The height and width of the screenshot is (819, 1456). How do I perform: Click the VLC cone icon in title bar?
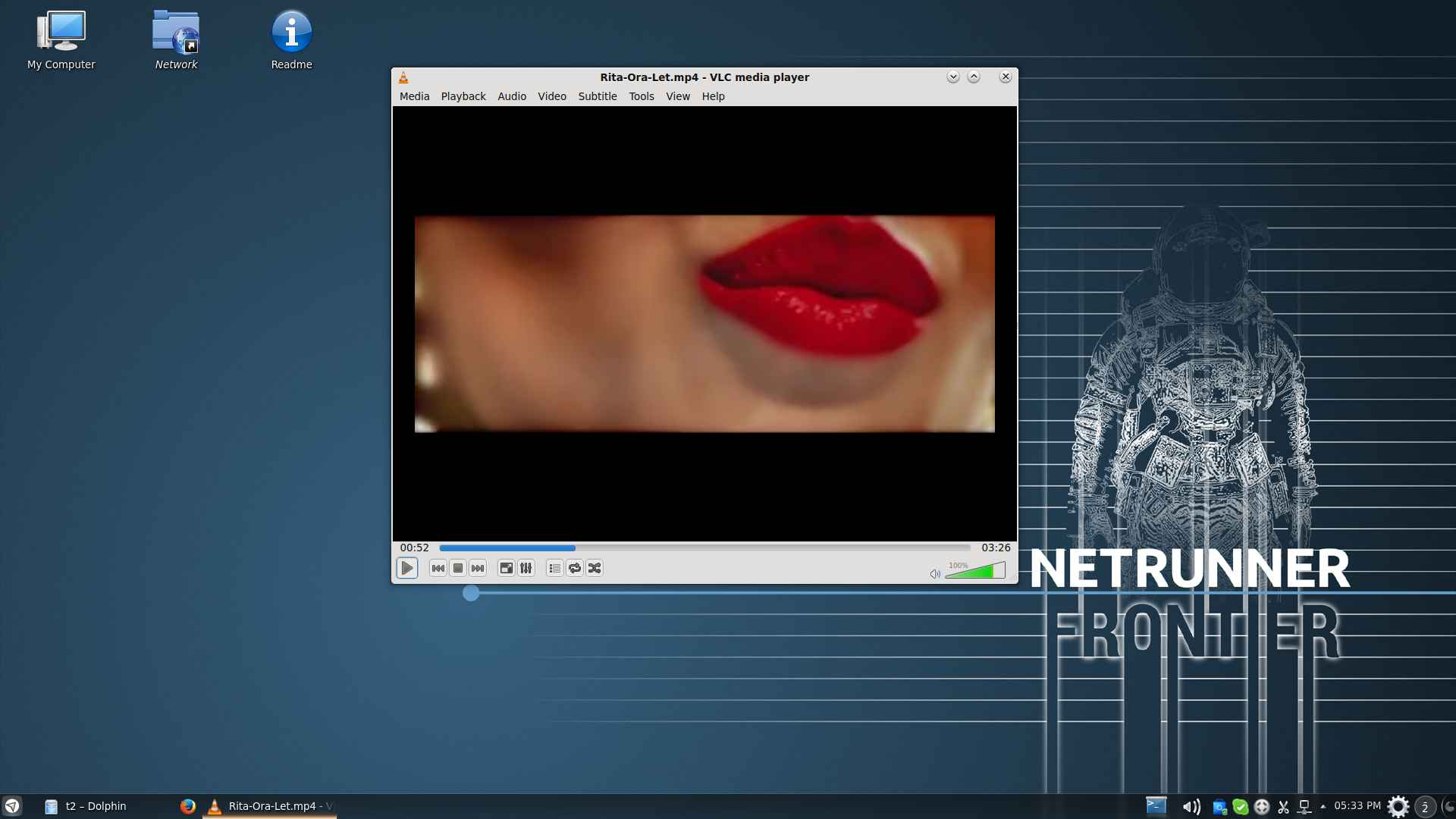click(x=403, y=77)
